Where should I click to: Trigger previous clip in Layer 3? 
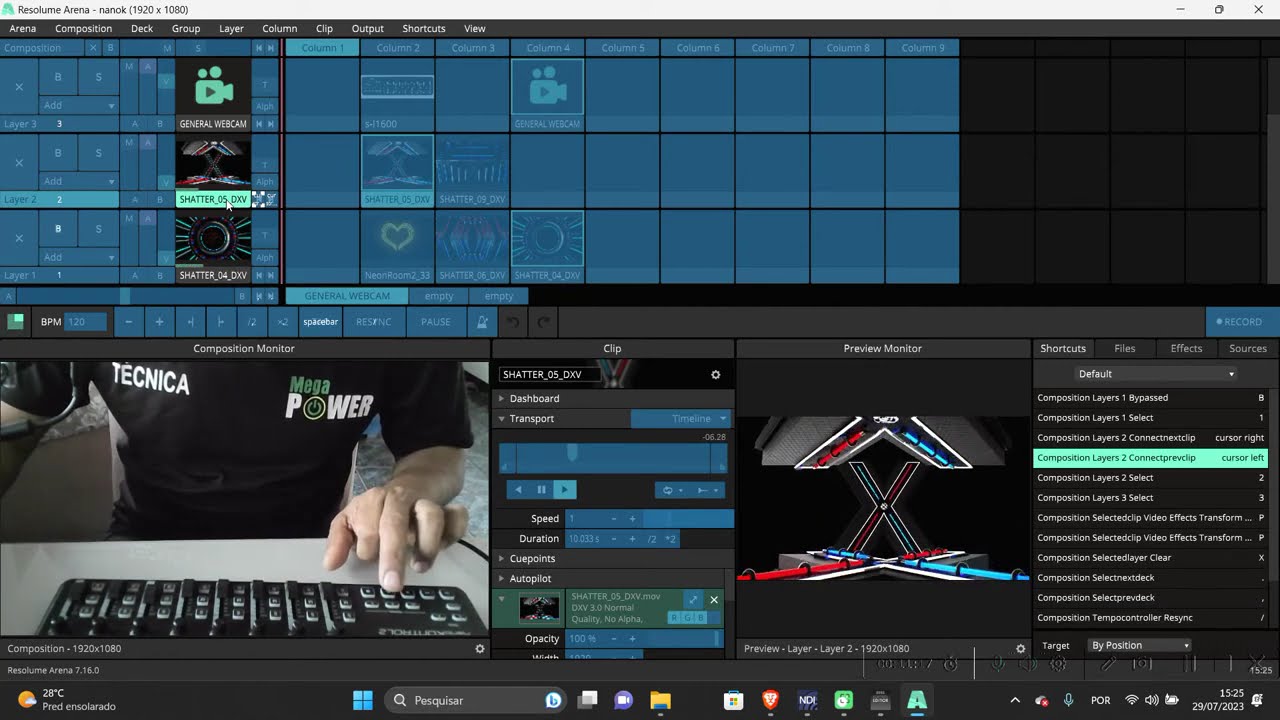(259, 124)
